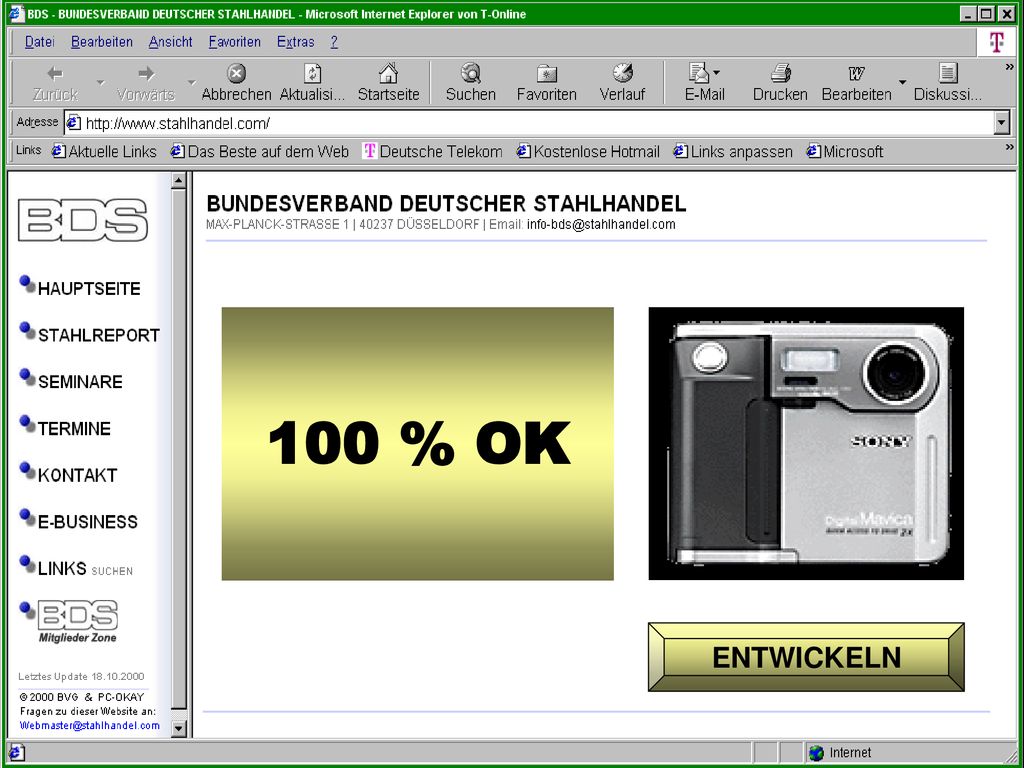The width and height of the screenshot is (1024, 768).
Task: Click the sidebar vertical scrollbar thumb
Action: (178, 449)
